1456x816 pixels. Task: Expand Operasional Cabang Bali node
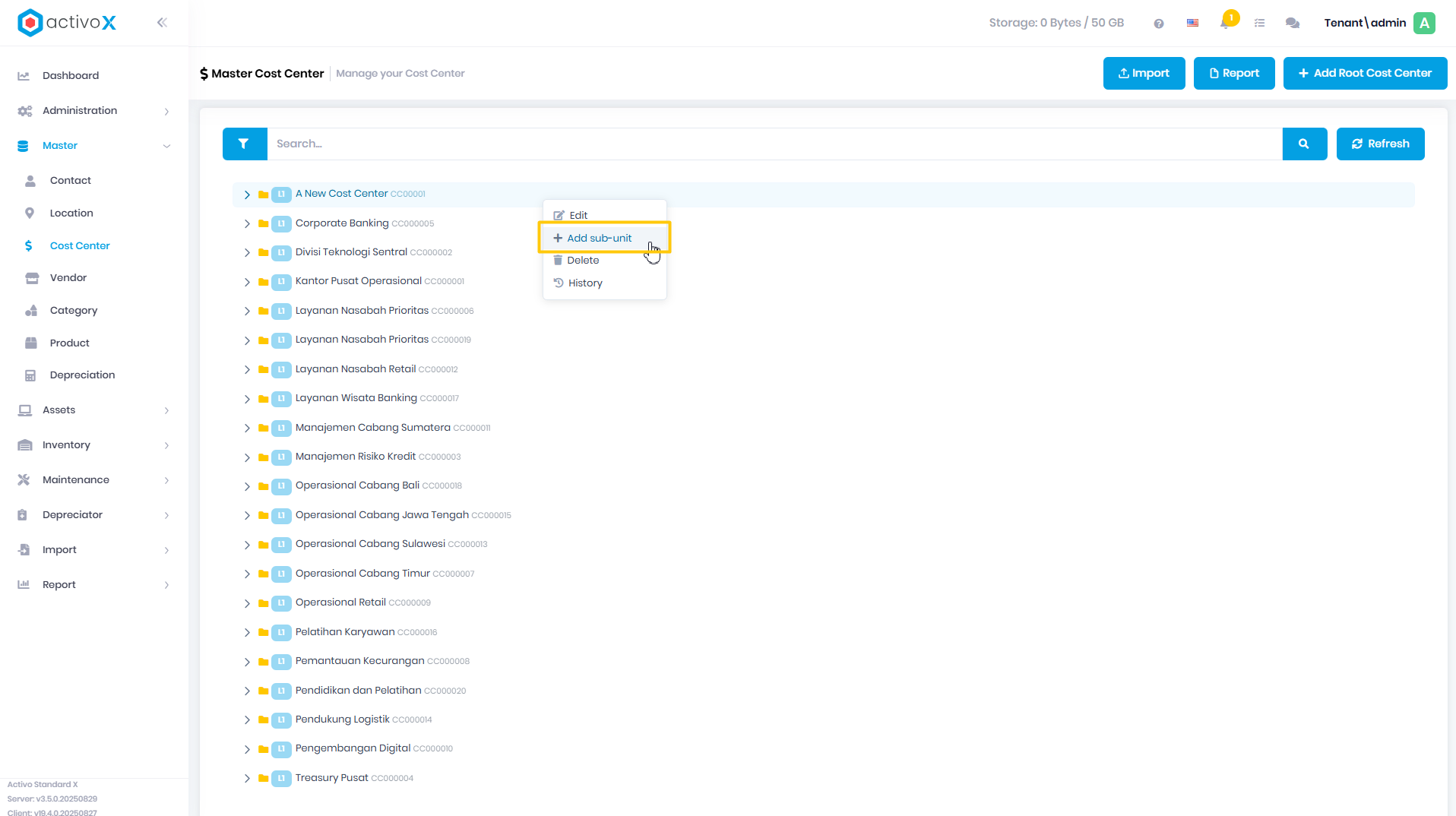tap(247, 487)
